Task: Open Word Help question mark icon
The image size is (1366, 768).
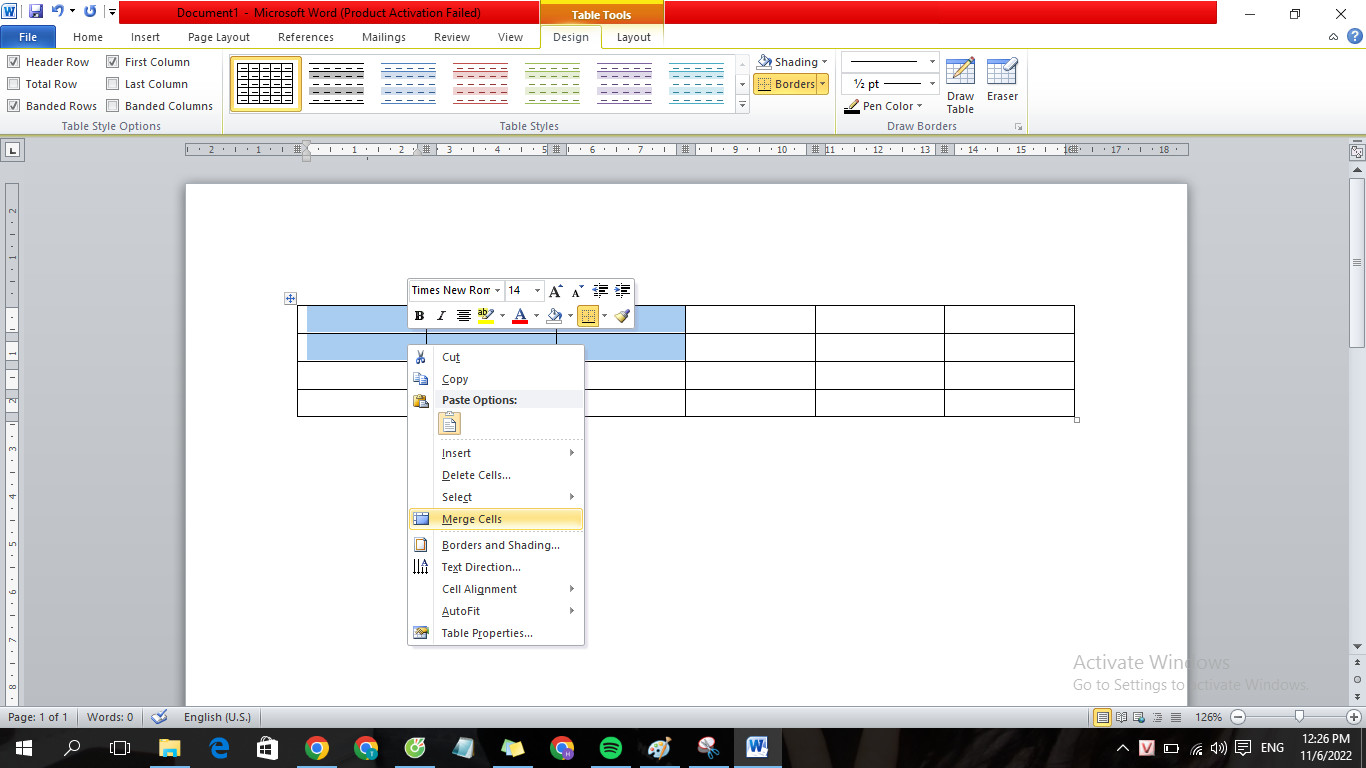Action: (x=1354, y=36)
